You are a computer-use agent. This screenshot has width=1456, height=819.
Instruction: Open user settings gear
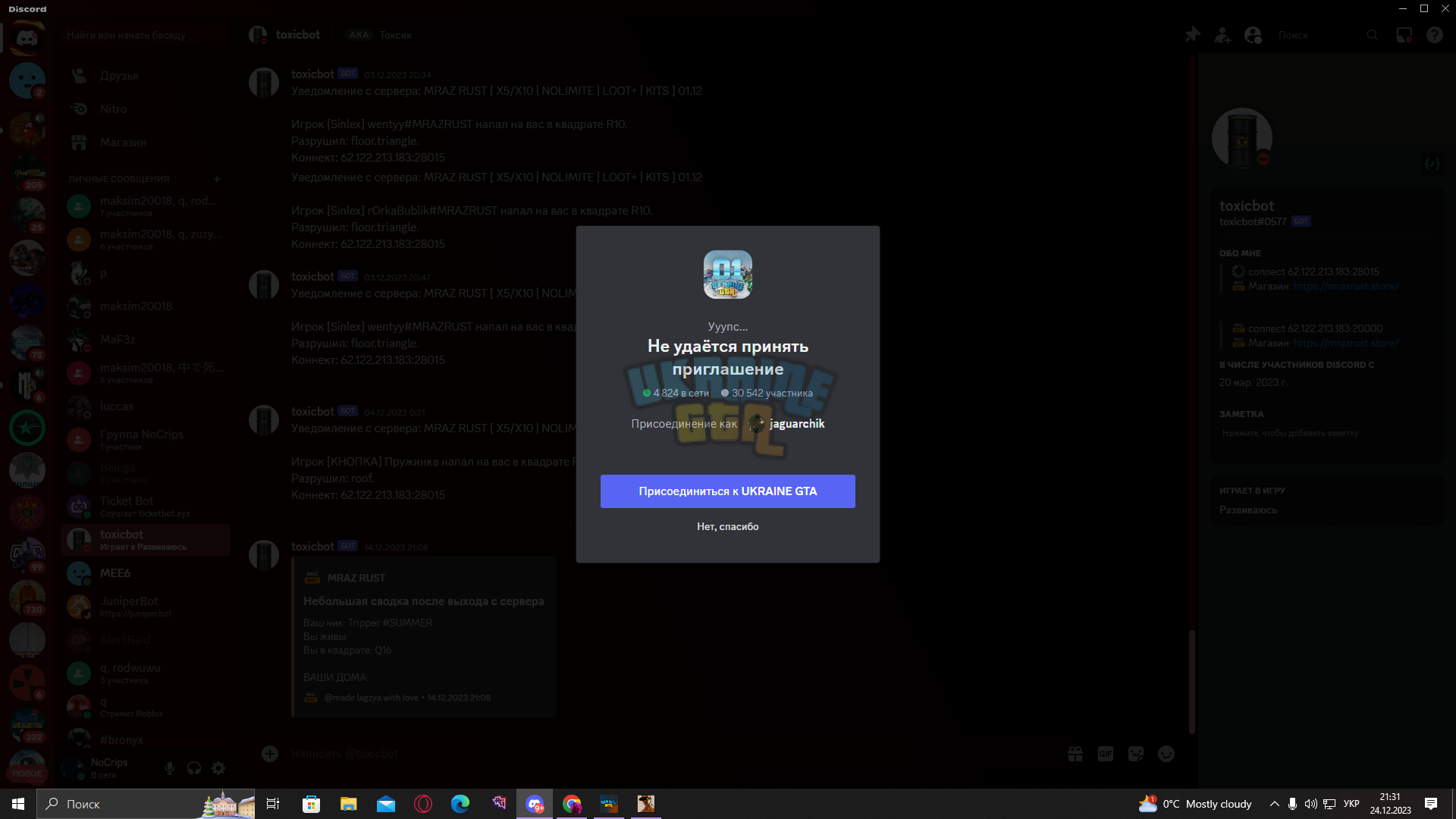(218, 768)
